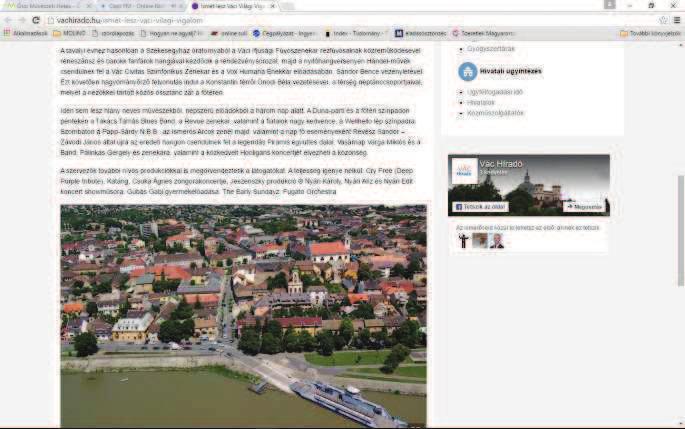Click the user profile icon in title bar
This screenshot has width=685, height=429.
pyautogui.click(x=609, y=5)
